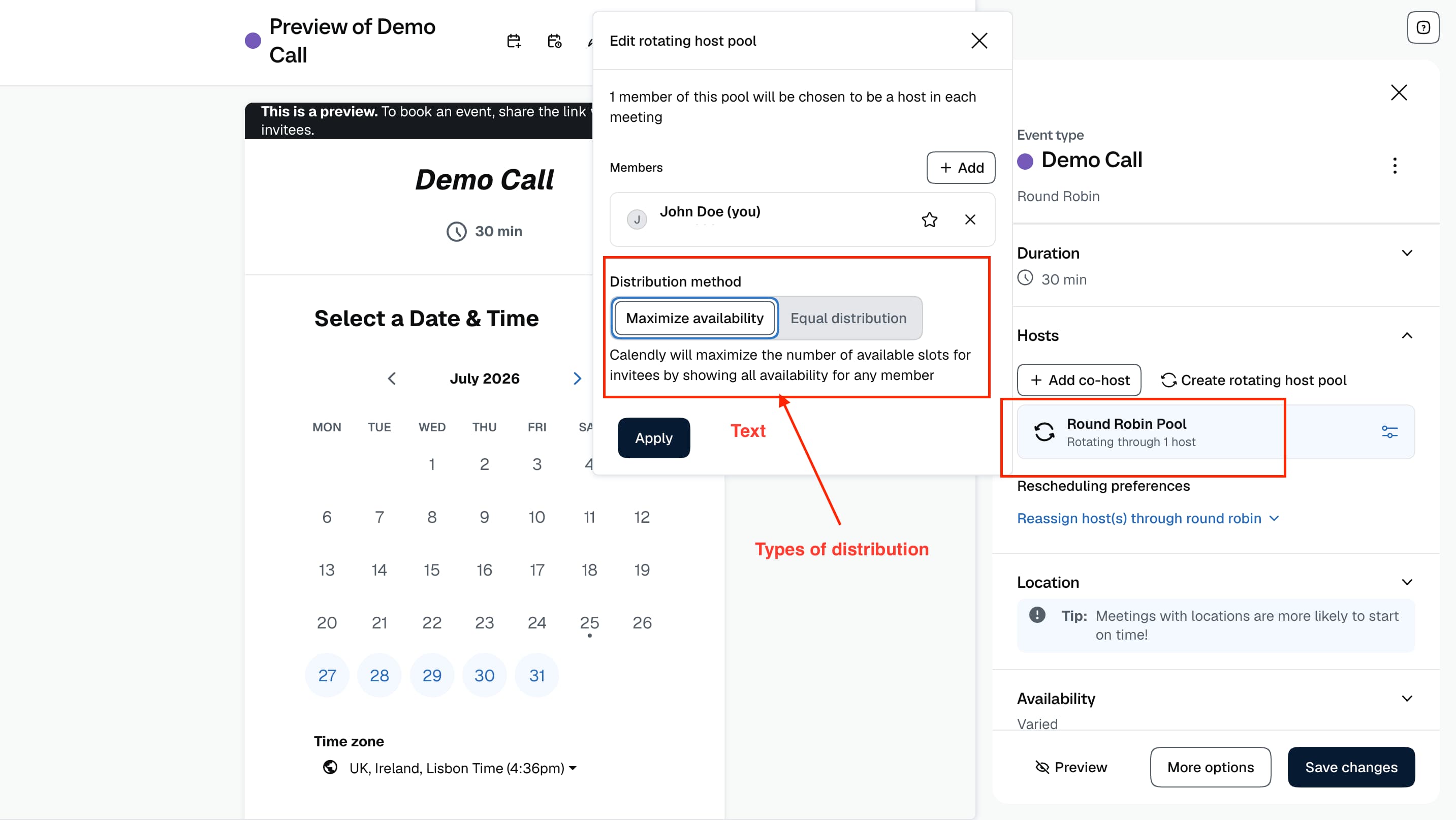Click Add co-host button
1456x820 pixels.
(x=1079, y=381)
